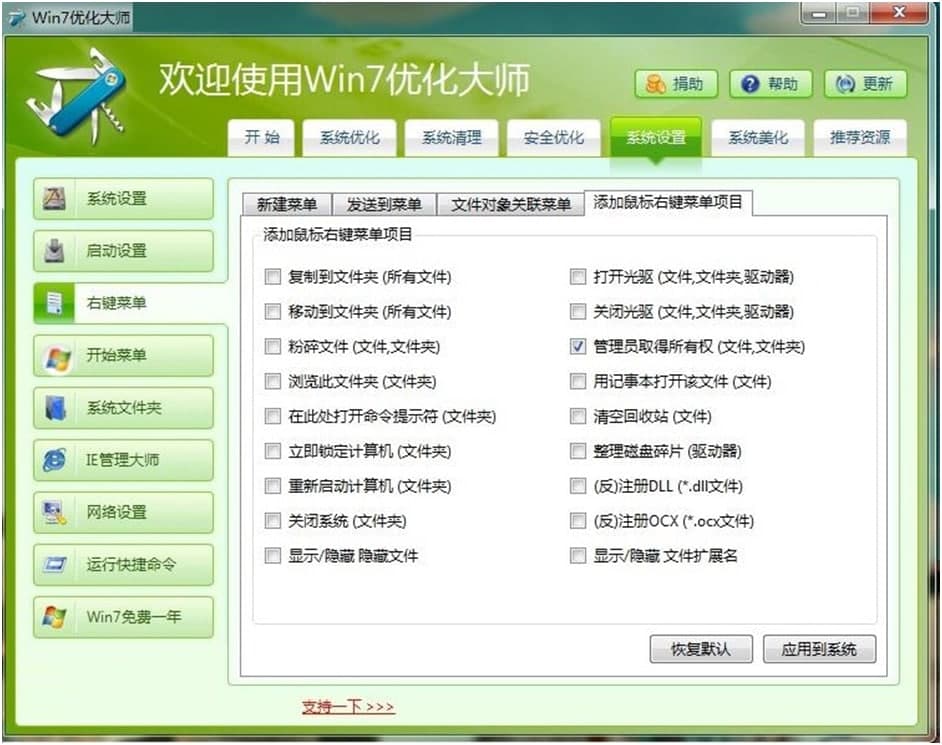Apply changes with 应用到系统 button
Image resolution: width=942 pixels, height=745 pixels.
(819, 649)
